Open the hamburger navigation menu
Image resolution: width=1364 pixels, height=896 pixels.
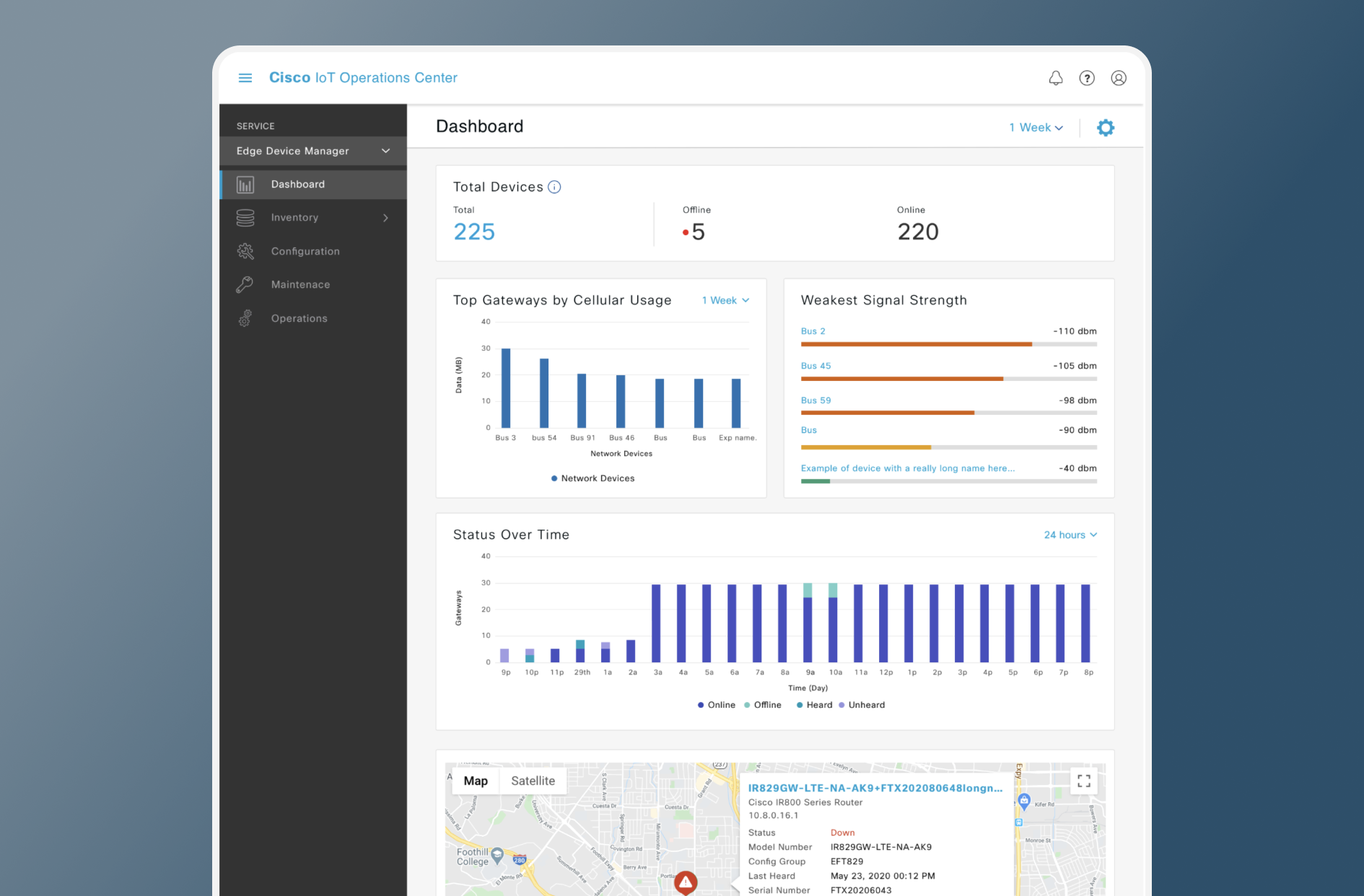pyautogui.click(x=245, y=78)
